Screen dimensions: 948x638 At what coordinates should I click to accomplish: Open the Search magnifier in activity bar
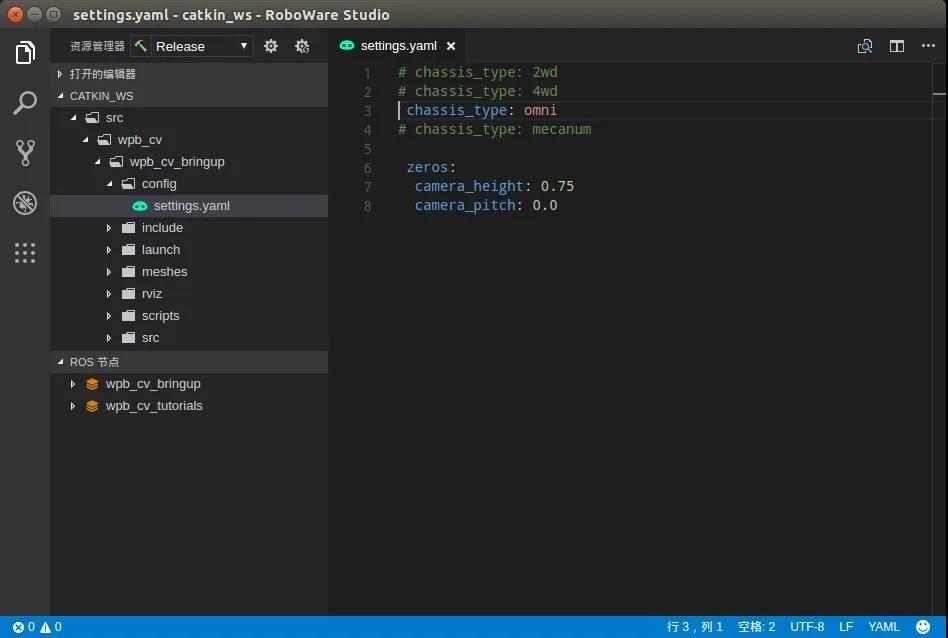point(25,103)
